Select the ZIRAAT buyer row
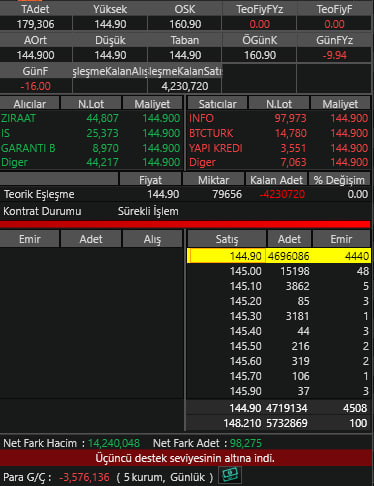Screen dimensions: 374x486 (91, 118)
